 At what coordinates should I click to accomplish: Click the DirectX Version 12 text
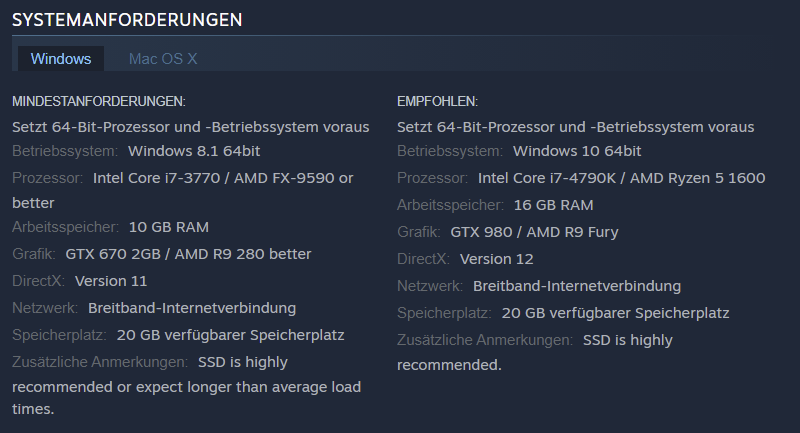click(x=496, y=259)
